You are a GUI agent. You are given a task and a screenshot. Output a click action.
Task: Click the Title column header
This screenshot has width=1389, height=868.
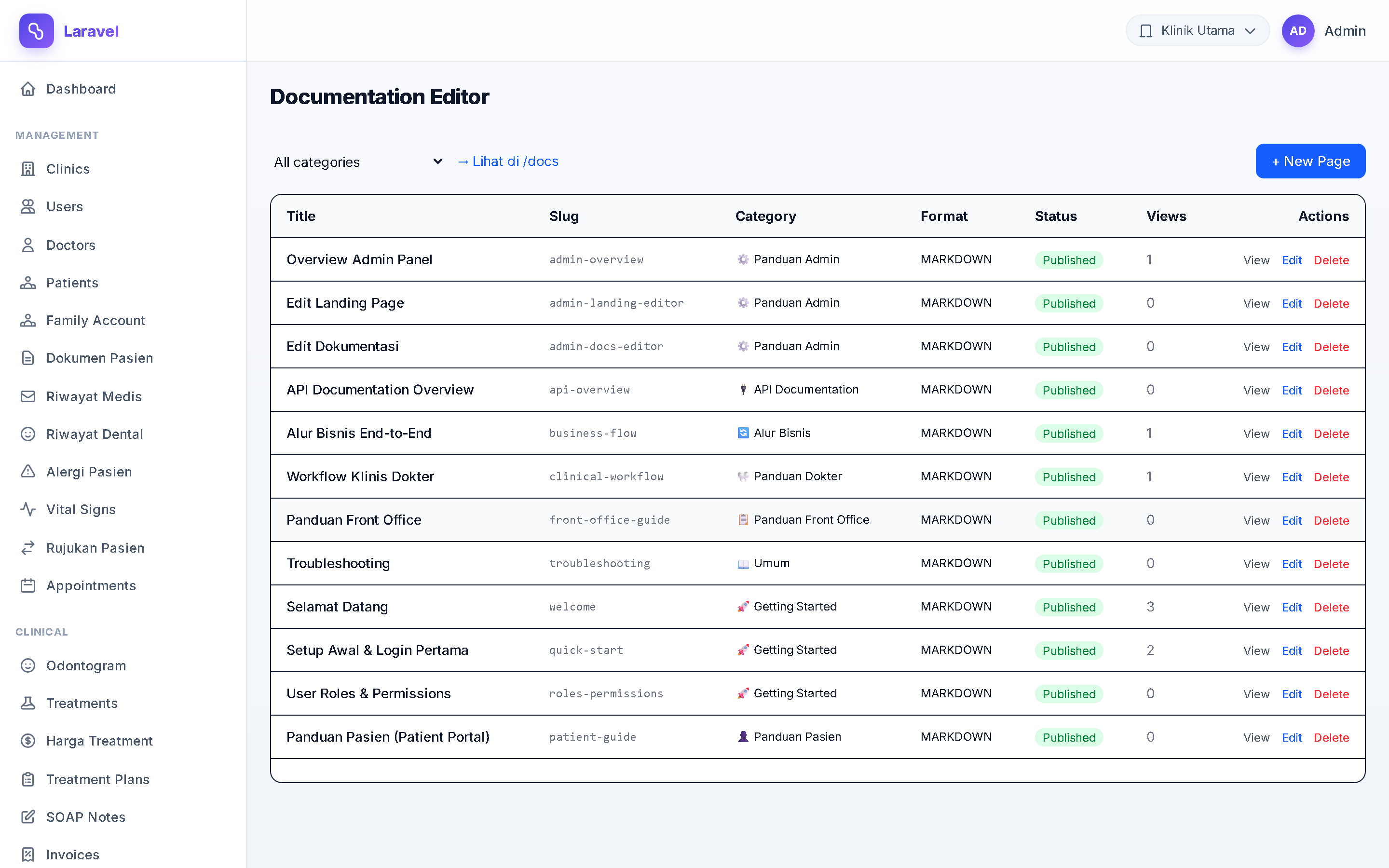point(301,216)
